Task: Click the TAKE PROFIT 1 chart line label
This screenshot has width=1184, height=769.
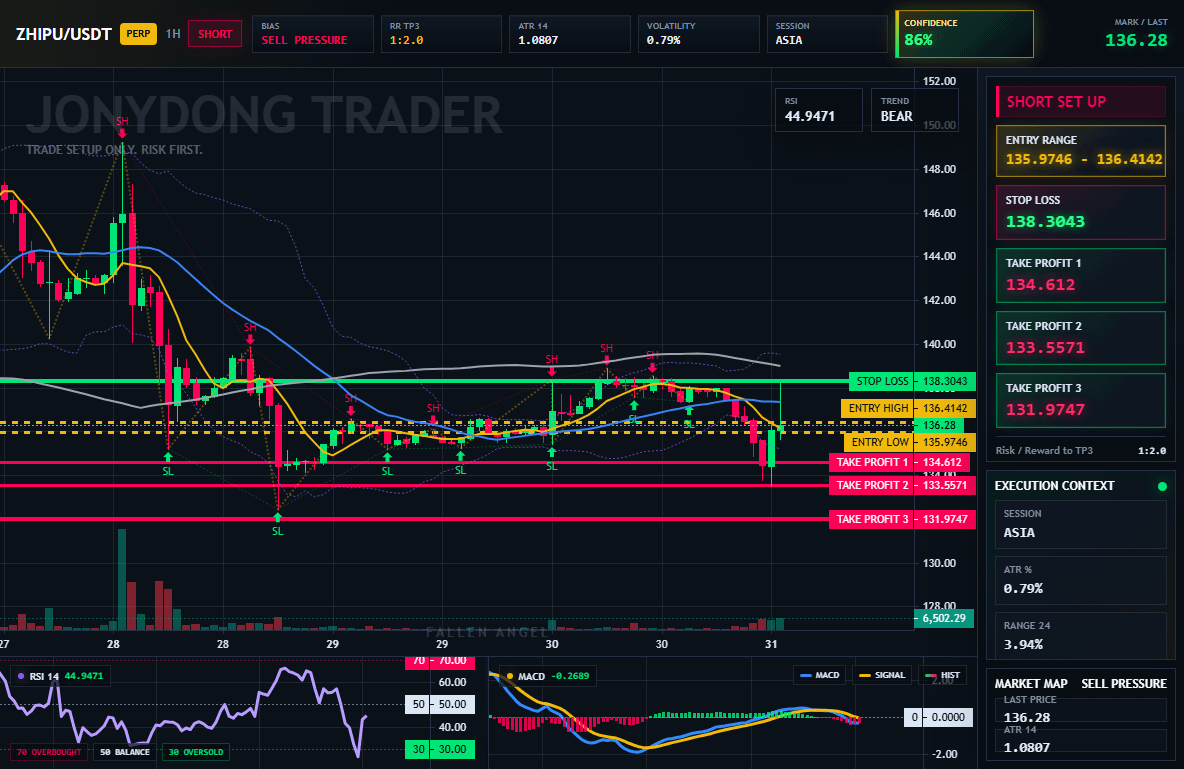Action: 871,462
